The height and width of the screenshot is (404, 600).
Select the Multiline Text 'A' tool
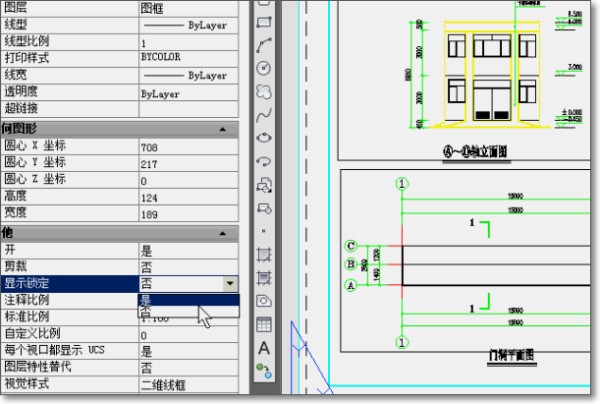[264, 348]
